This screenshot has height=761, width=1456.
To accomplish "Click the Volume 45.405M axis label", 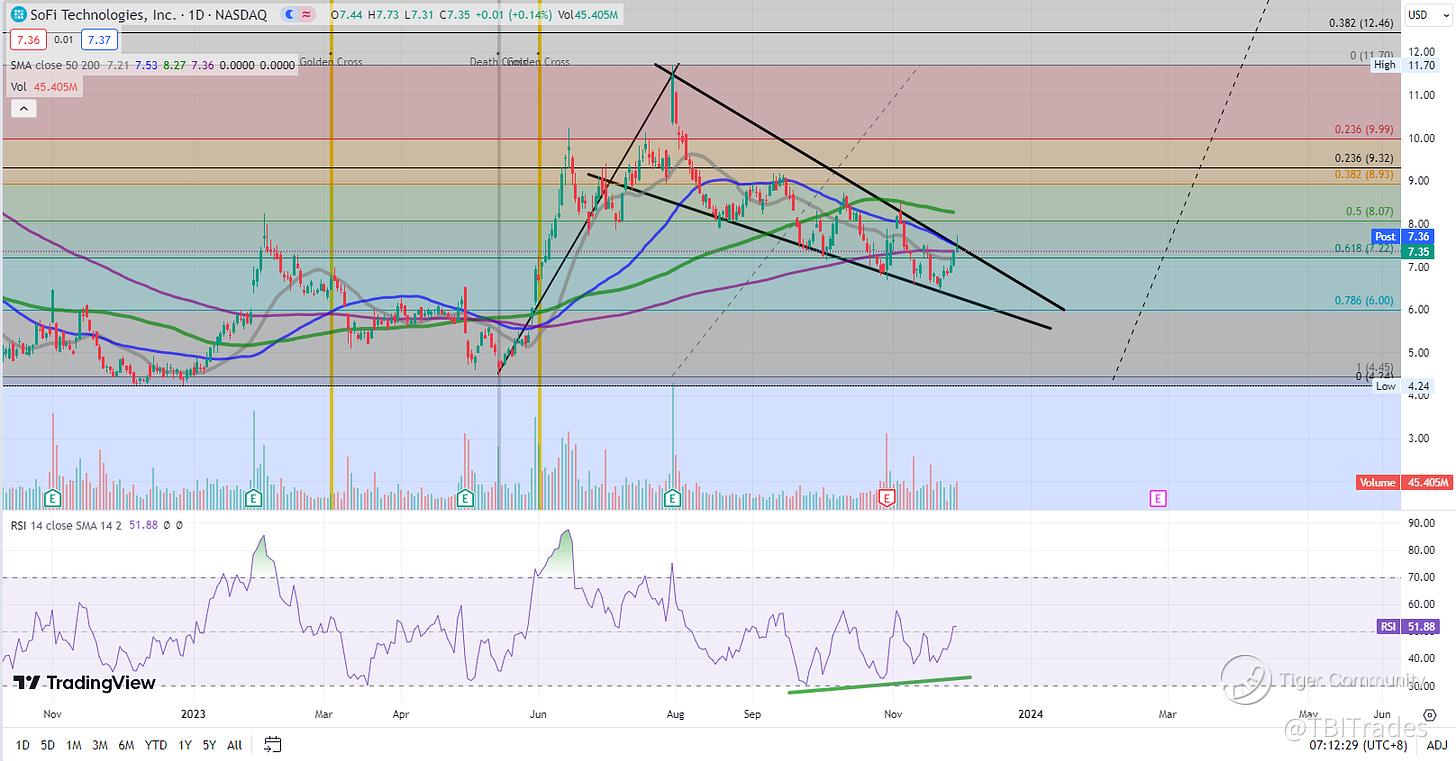I will point(1404,483).
